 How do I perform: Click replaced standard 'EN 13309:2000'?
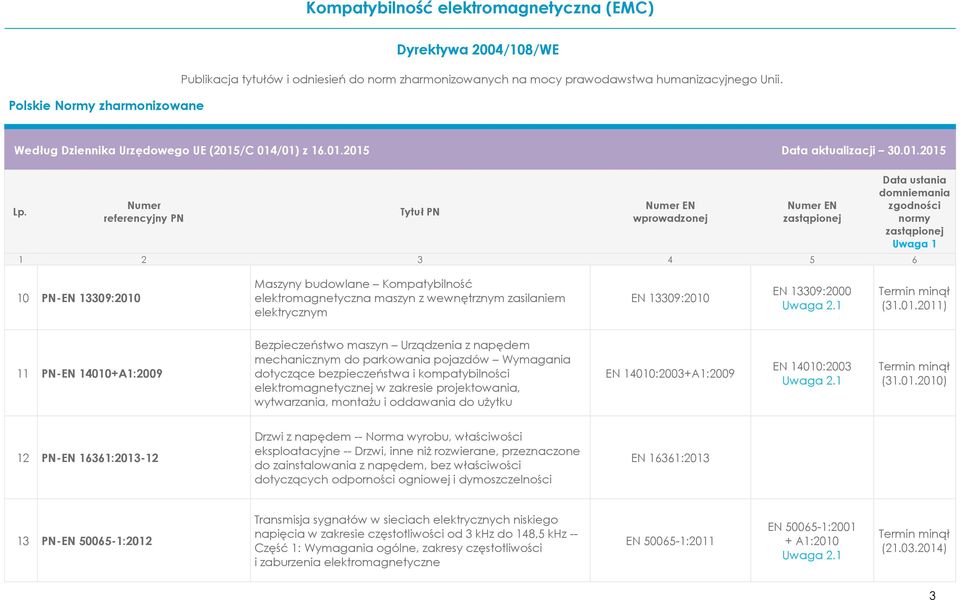pos(811,291)
